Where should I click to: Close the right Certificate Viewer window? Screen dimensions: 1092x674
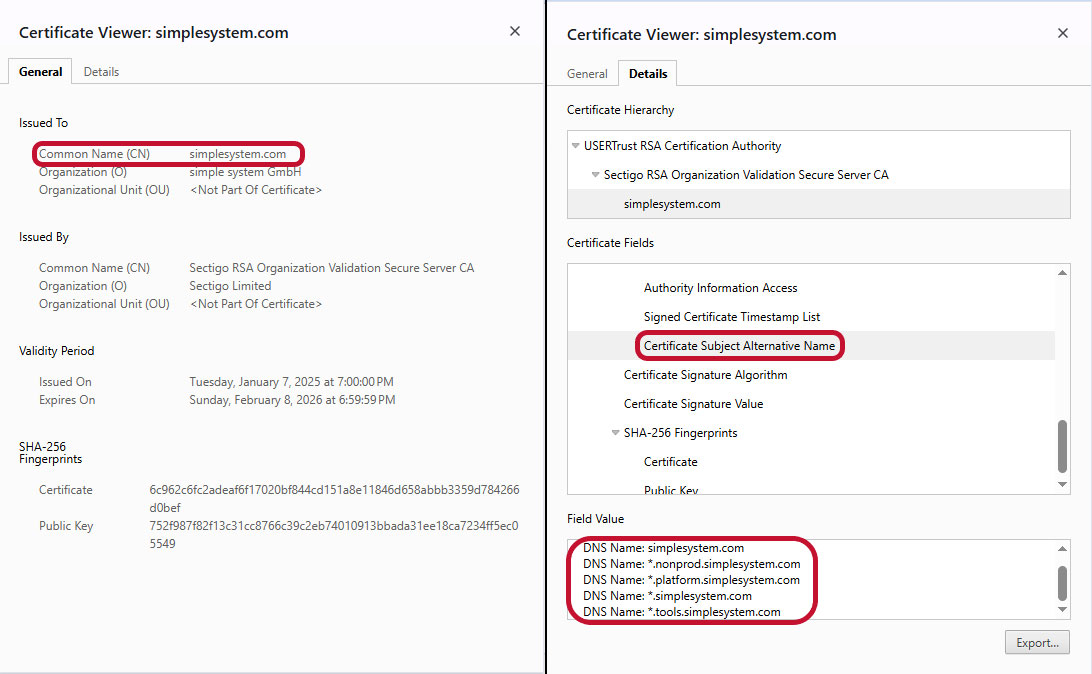point(1063,33)
